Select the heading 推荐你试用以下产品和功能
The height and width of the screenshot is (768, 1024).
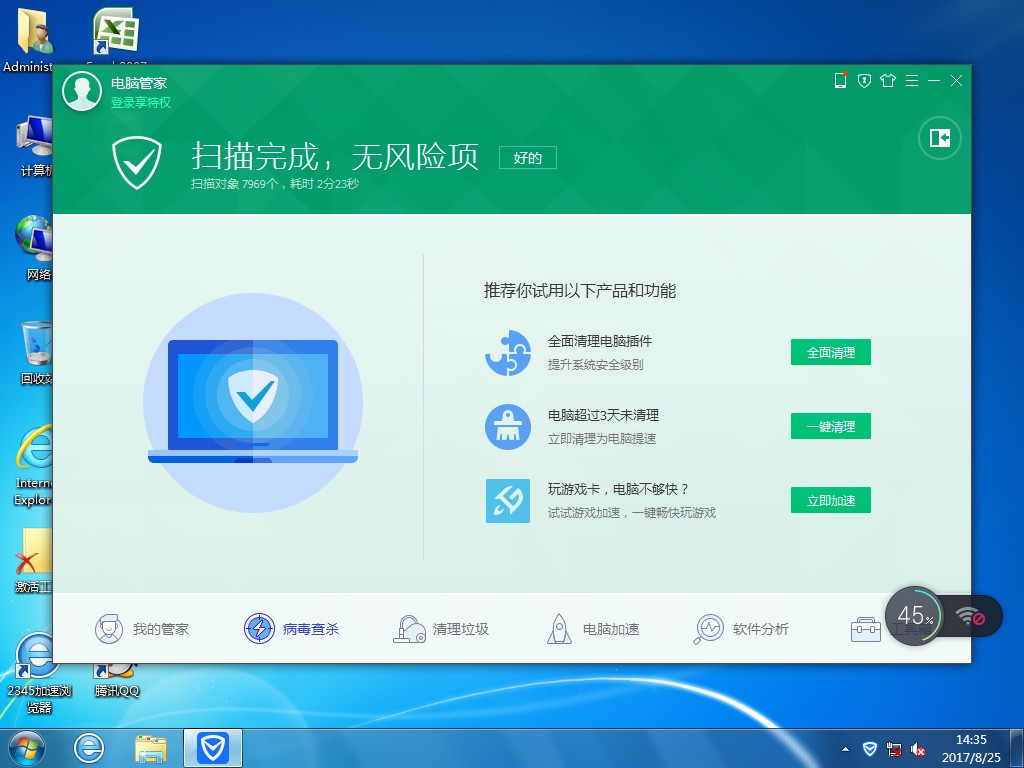(579, 291)
